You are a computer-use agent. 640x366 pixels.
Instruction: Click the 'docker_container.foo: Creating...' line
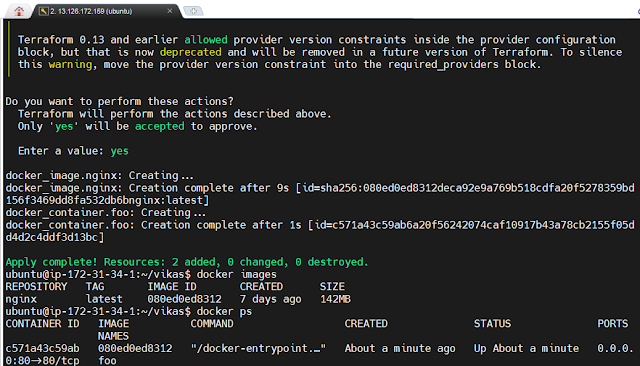tap(106, 213)
